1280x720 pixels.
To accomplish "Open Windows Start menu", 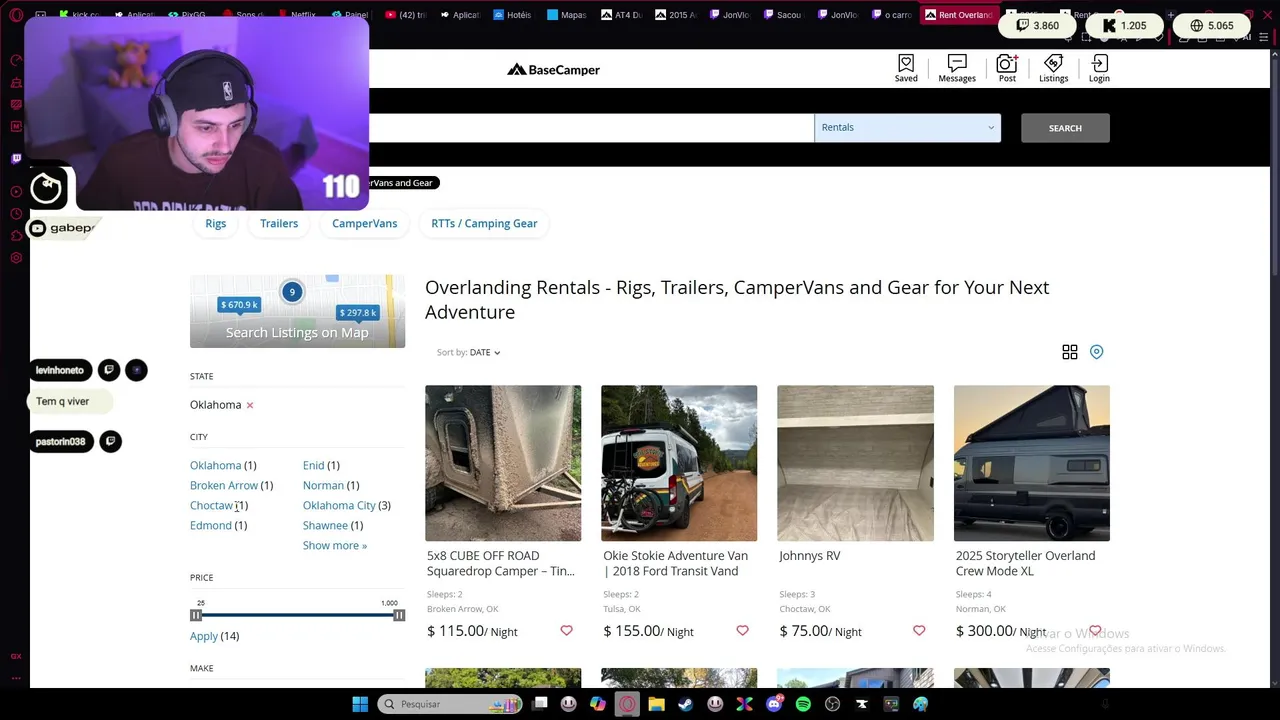I will click(x=360, y=704).
